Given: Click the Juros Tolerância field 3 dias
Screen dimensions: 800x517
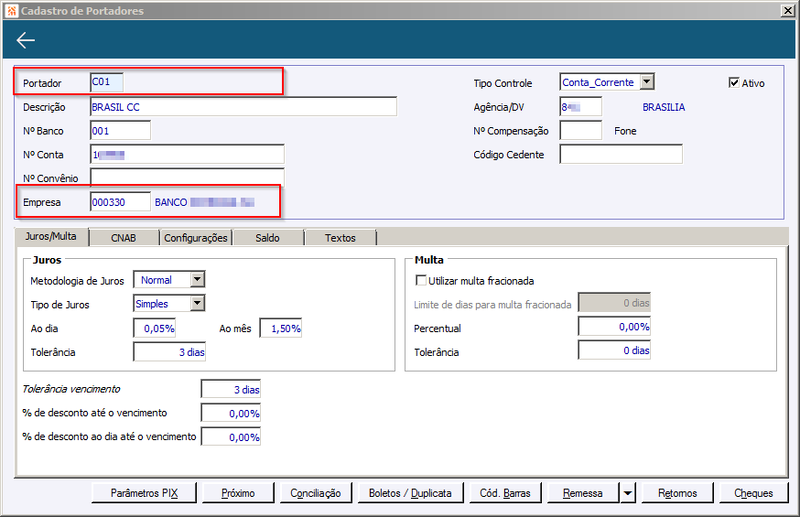Looking at the screenshot, I should tap(169, 352).
